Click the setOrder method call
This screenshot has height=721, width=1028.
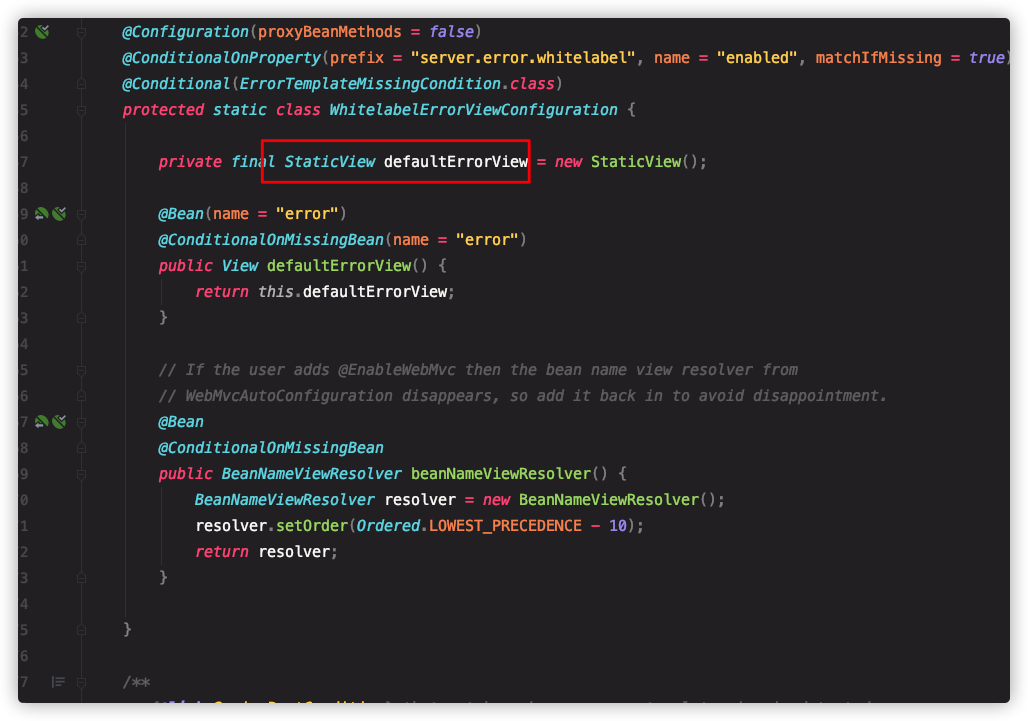(x=311, y=526)
